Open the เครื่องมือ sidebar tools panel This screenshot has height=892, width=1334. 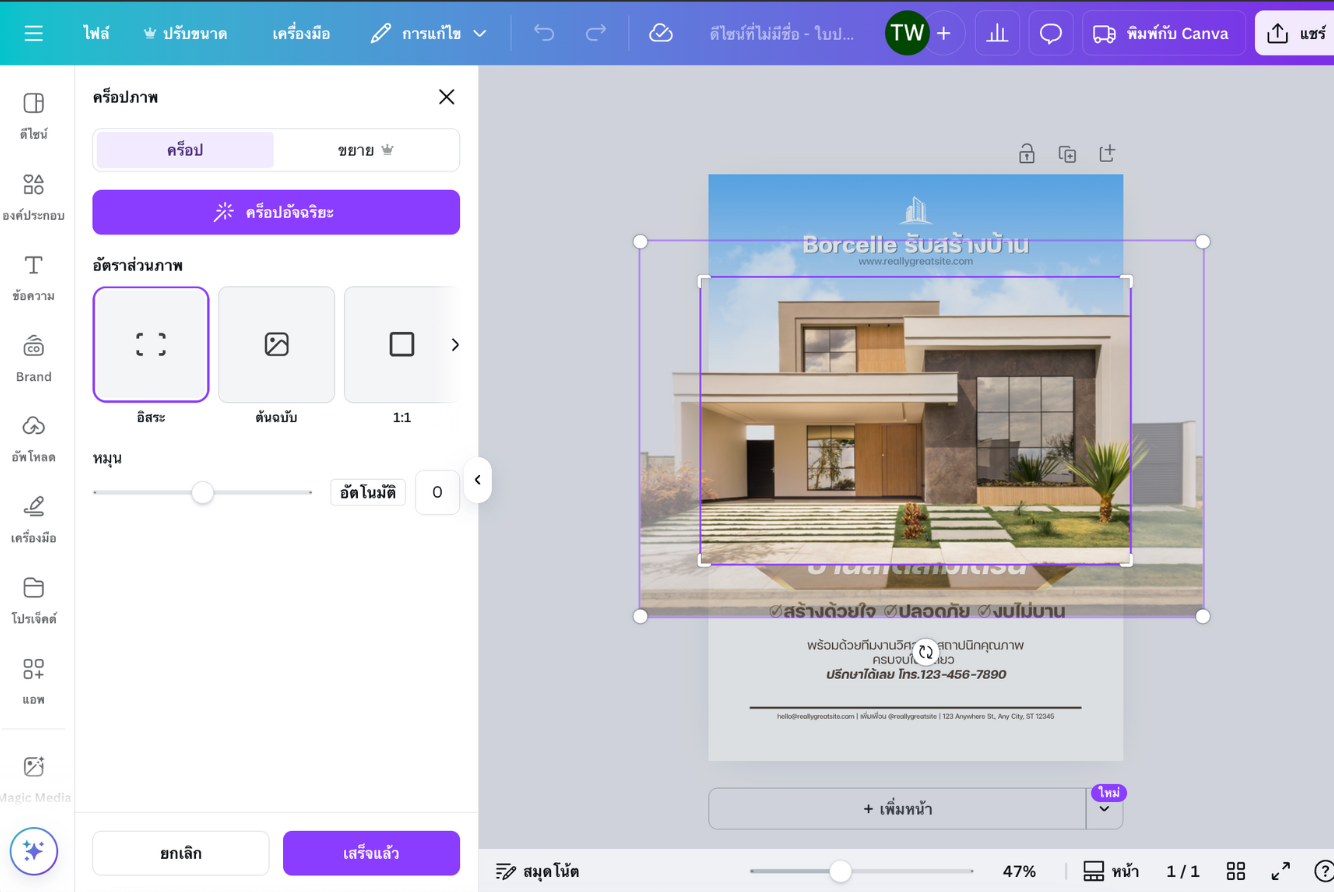point(34,519)
